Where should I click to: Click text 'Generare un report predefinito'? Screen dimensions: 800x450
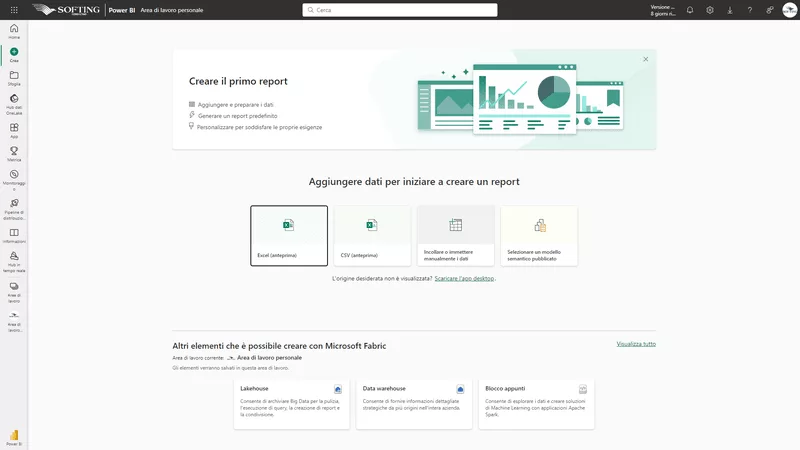pyautogui.click(x=237, y=116)
